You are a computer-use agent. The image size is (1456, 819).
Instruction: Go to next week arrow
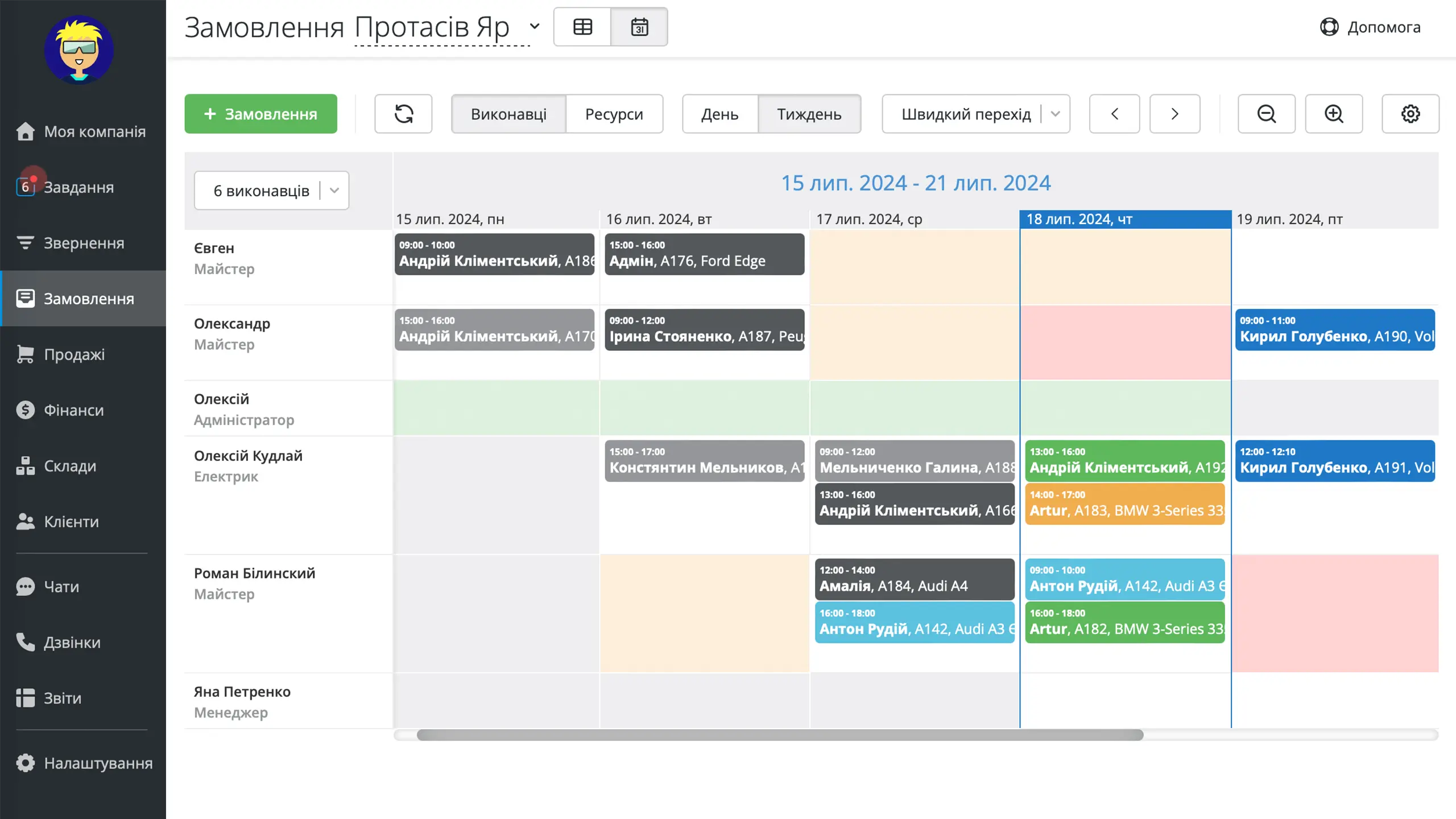click(1175, 114)
